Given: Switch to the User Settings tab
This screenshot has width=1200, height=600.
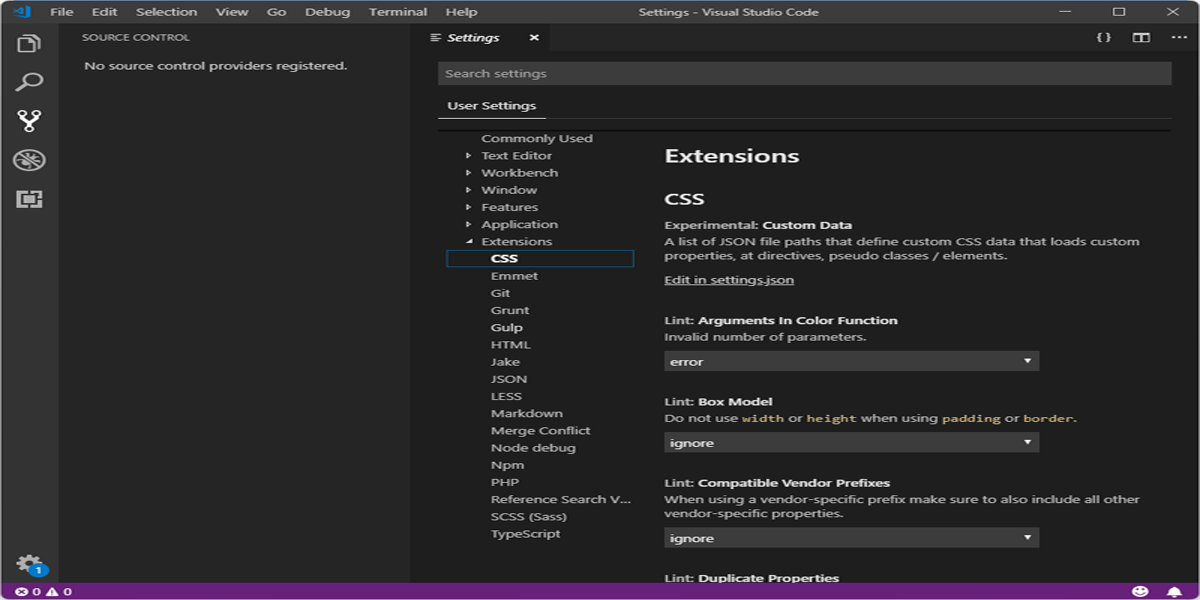Looking at the screenshot, I should 491,104.
